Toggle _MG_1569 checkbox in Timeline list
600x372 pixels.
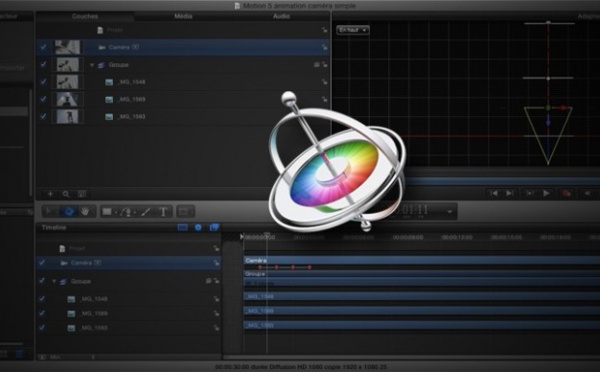pyautogui.click(x=42, y=313)
